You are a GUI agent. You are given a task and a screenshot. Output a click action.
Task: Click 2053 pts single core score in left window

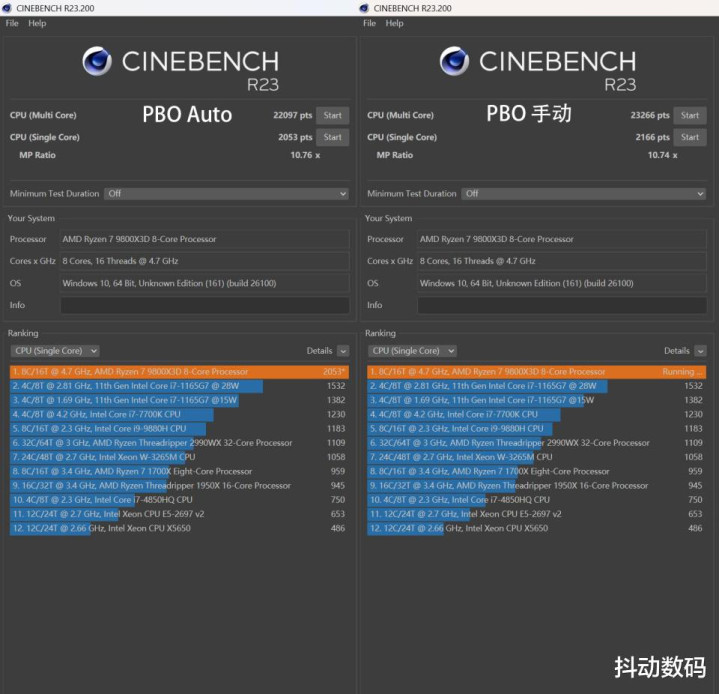[295, 137]
